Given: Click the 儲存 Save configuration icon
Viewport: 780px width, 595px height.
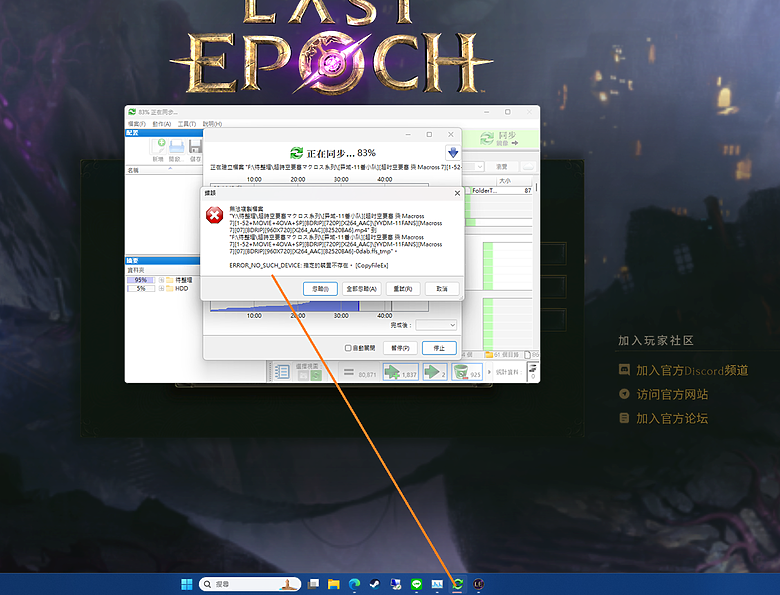Looking at the screenshot, I should 195,150.
